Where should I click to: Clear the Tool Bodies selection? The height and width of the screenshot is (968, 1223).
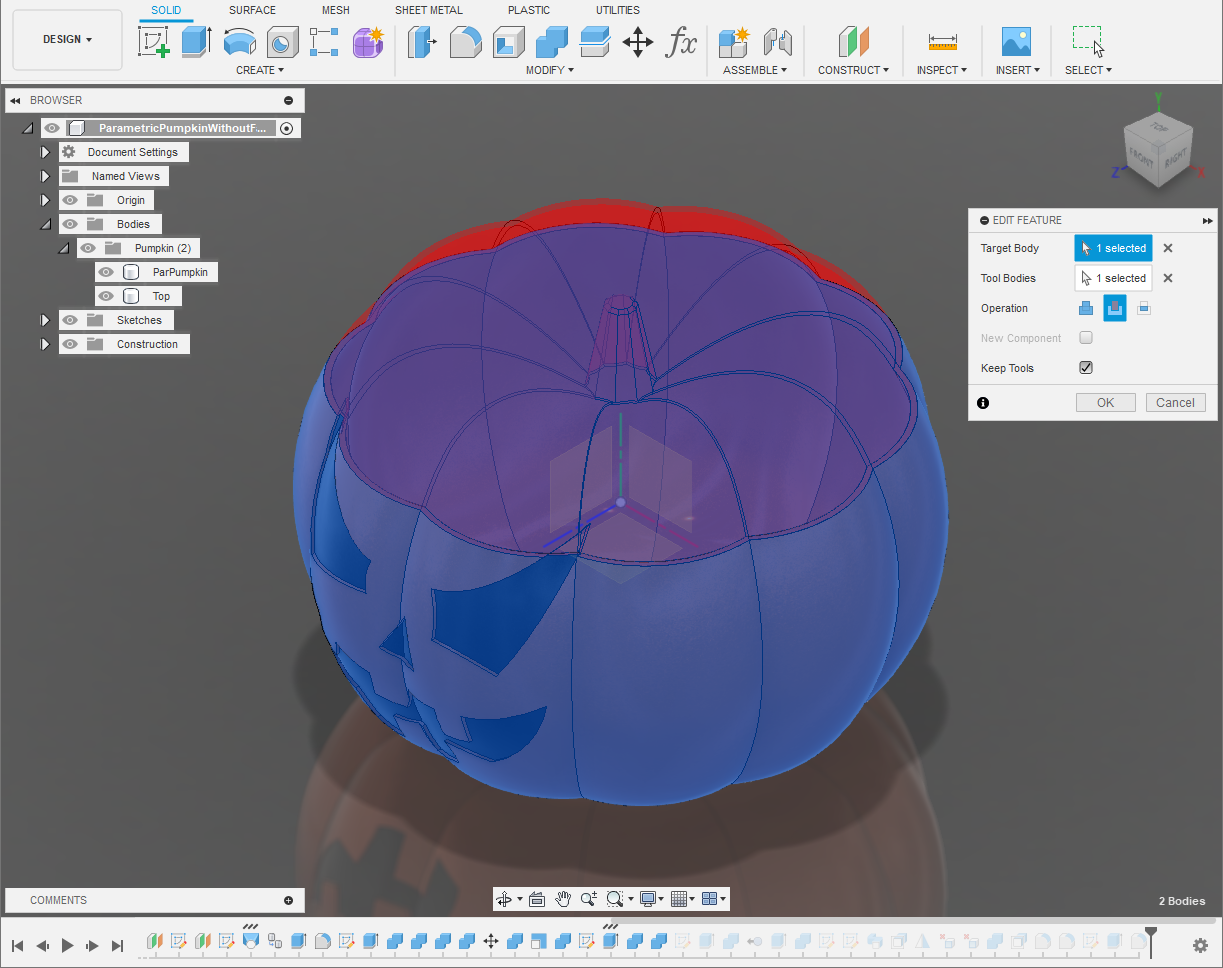point(1168,278)
